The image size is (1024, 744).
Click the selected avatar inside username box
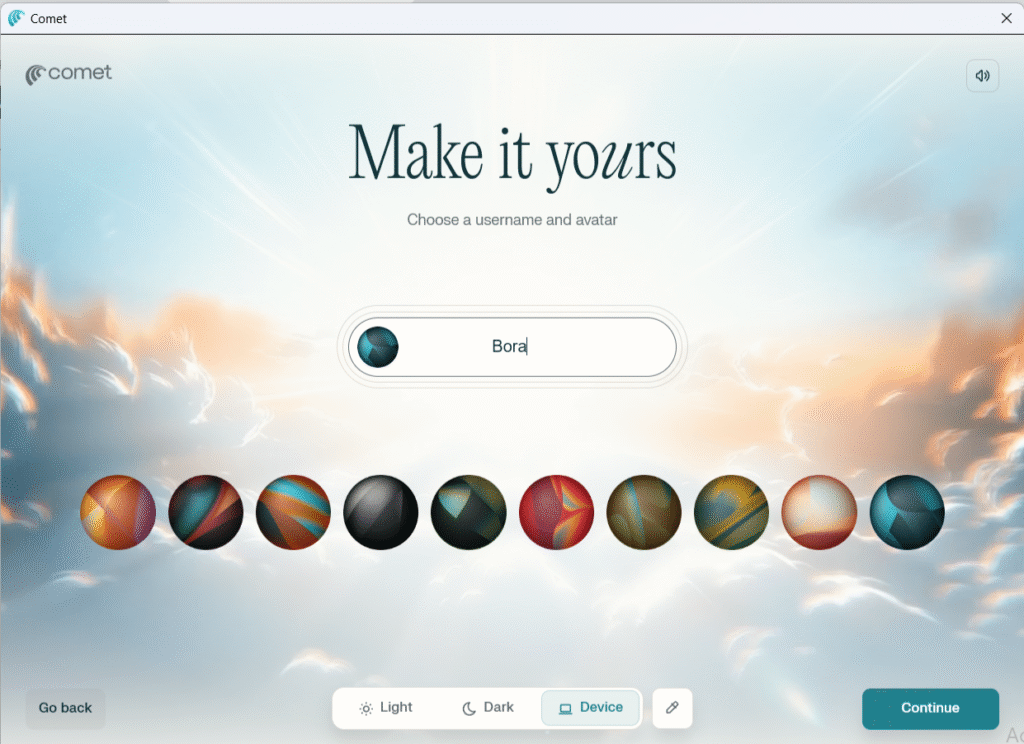[378, 347]
